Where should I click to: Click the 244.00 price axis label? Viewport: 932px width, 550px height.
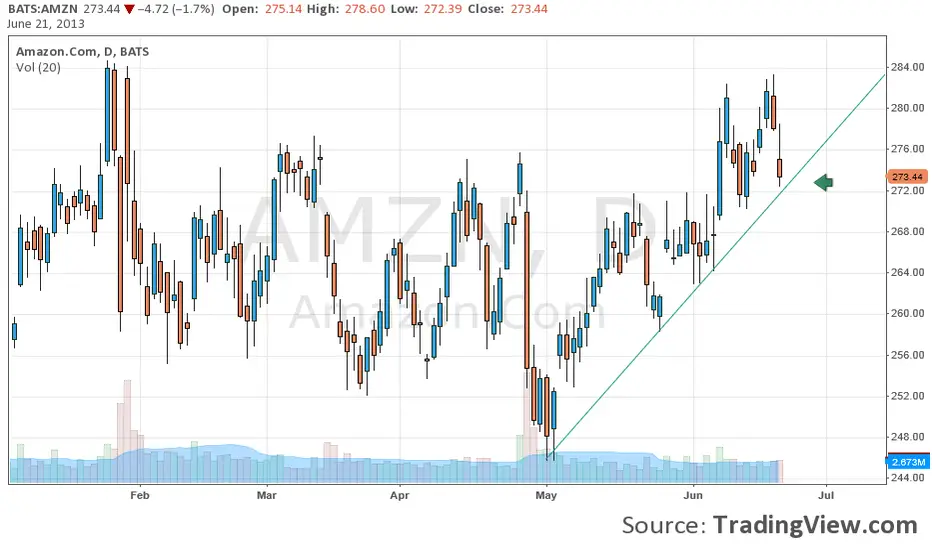(907, 477)
